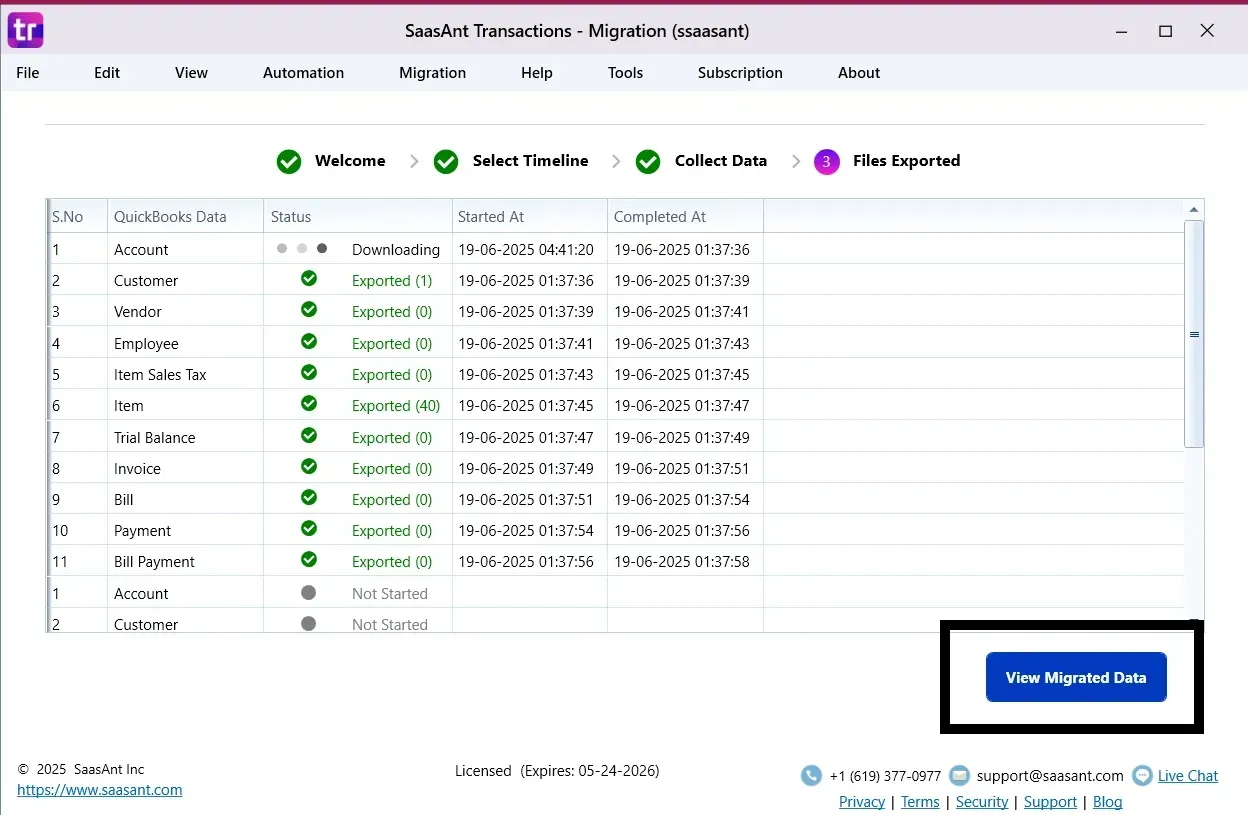The height and width of the screenshot is (815, 1248).
Task: Open the Edit menu
Action: (x=107, y=73)
